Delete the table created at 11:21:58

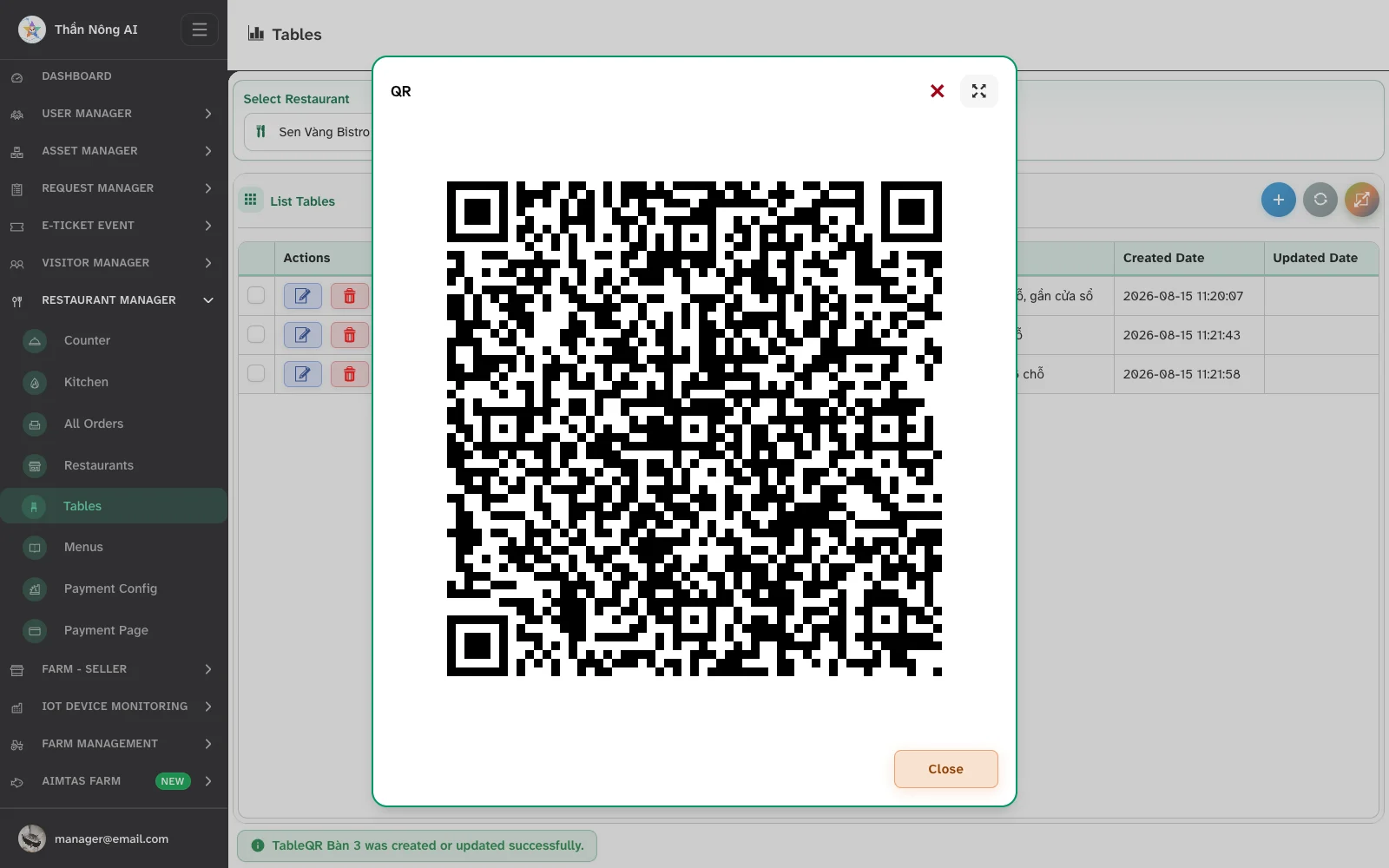(350, 374)
